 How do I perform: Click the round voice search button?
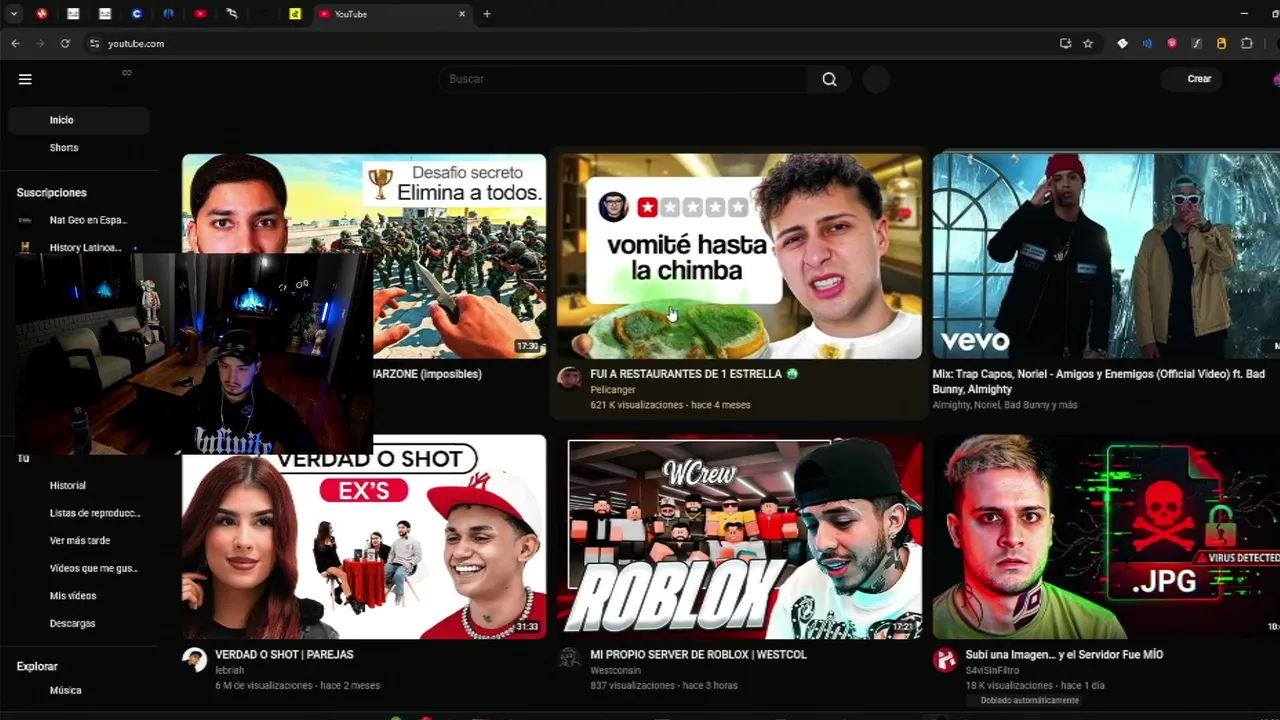876,79
